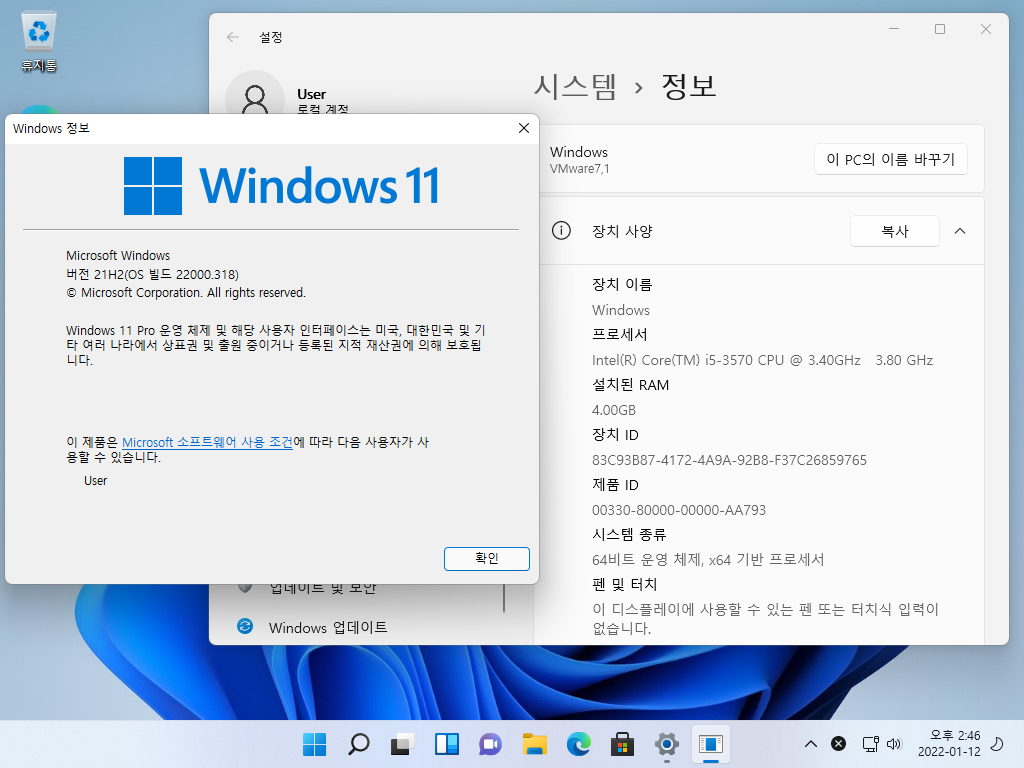Collapse the 장치 사양 section chevron
The image size is (1024, 768).
(960, 231)
